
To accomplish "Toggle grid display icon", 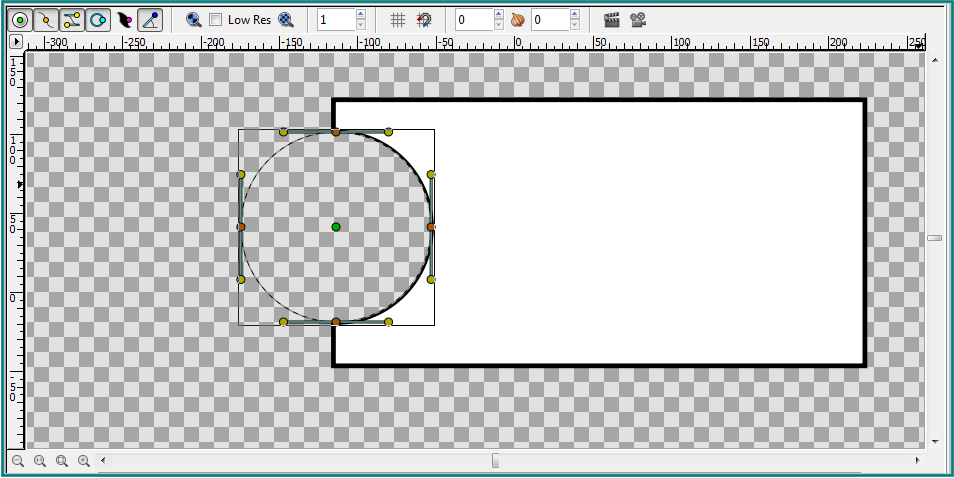I will (397, 20).
